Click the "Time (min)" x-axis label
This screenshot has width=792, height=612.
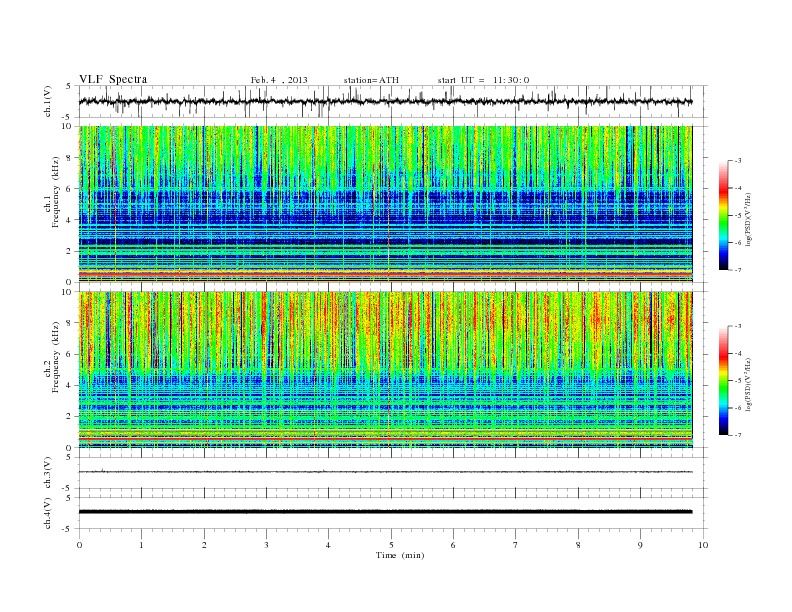(x=400, y=555)
